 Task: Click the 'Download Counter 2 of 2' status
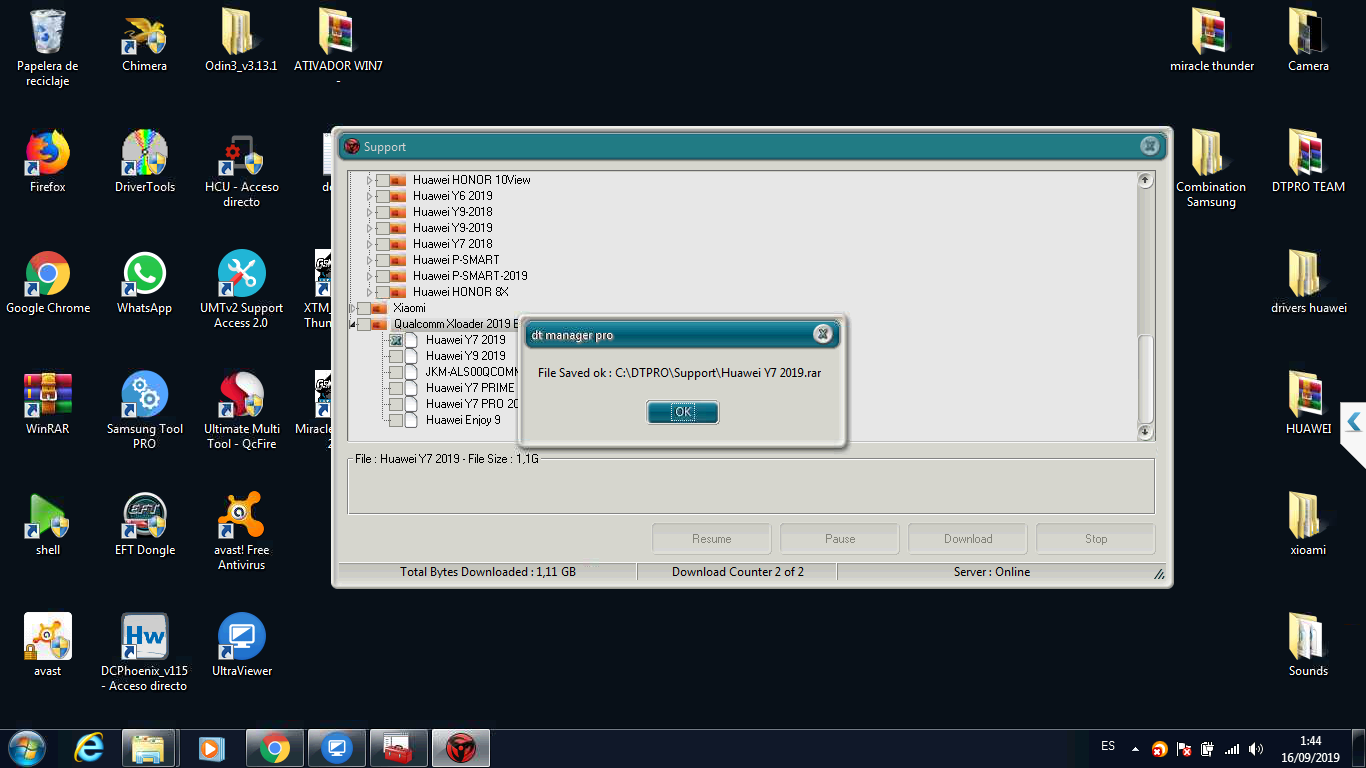738,572
